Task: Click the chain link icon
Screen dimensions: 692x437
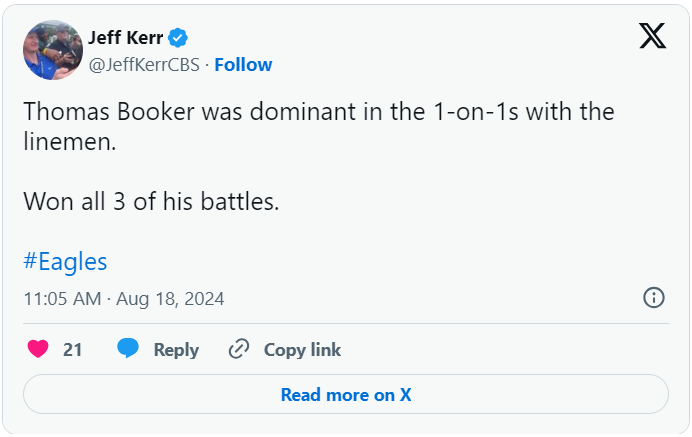Action: pos(238,349)
